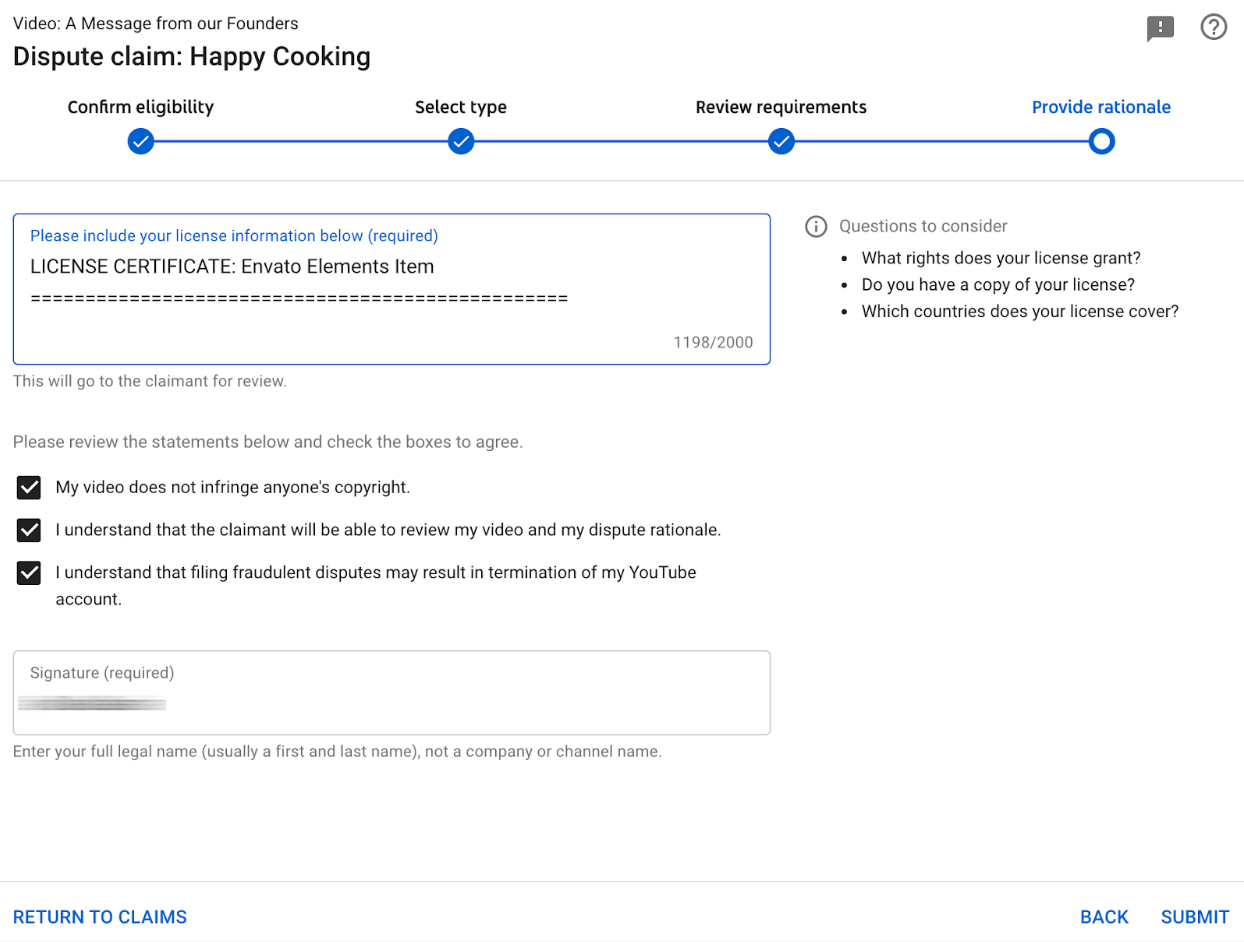Click the Review requirements step checkmark circle

[781, 142]
